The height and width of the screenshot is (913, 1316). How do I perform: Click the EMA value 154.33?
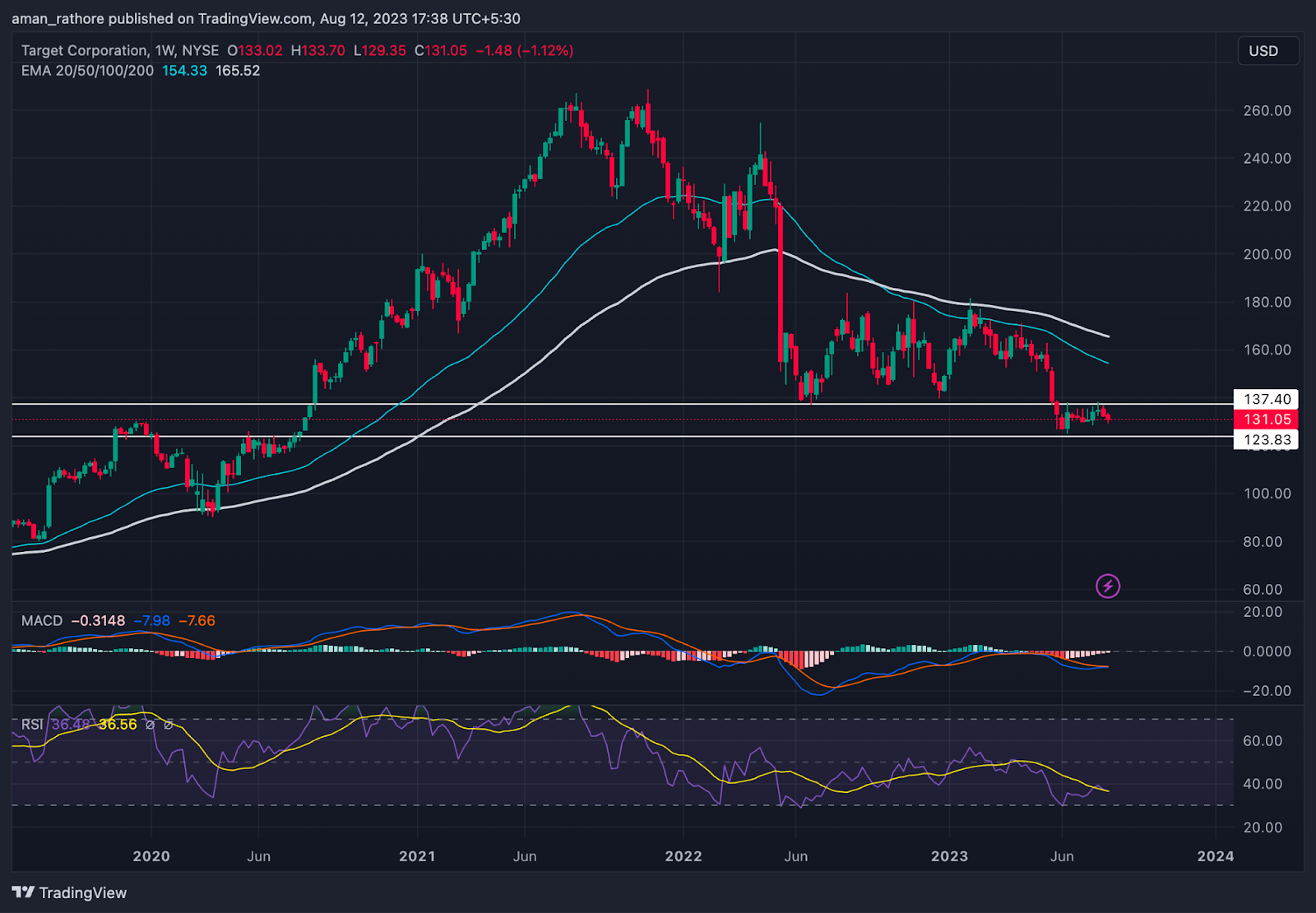184,71
